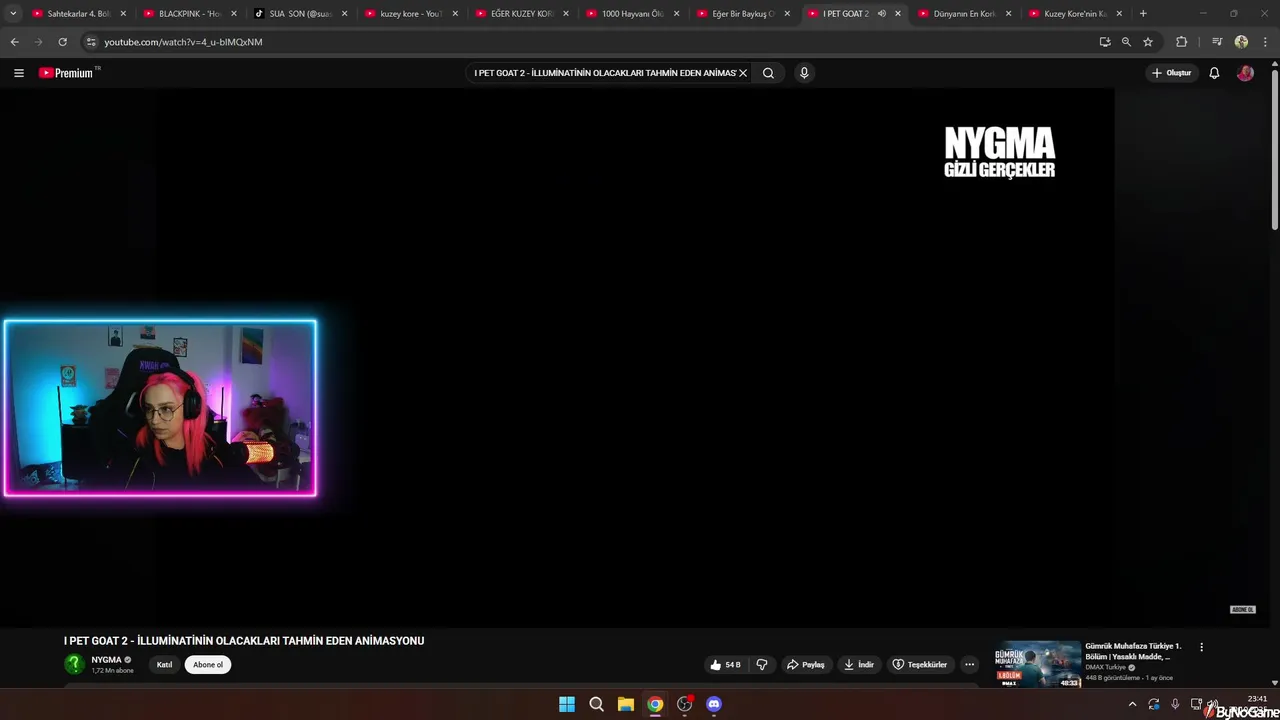Start voice search with the microphone

(804, 73)
